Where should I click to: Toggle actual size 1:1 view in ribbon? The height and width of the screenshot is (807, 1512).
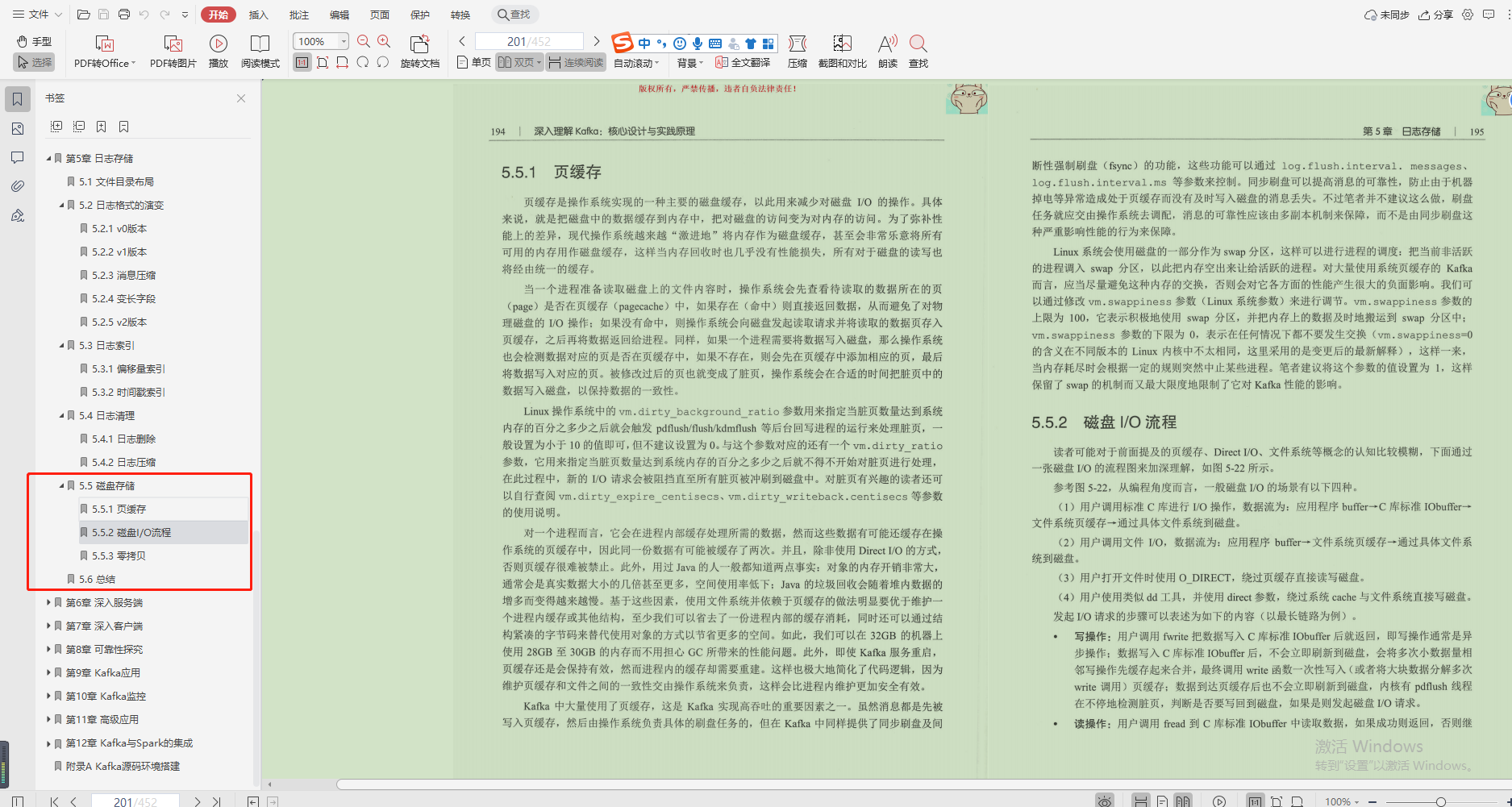click(302, 62)
